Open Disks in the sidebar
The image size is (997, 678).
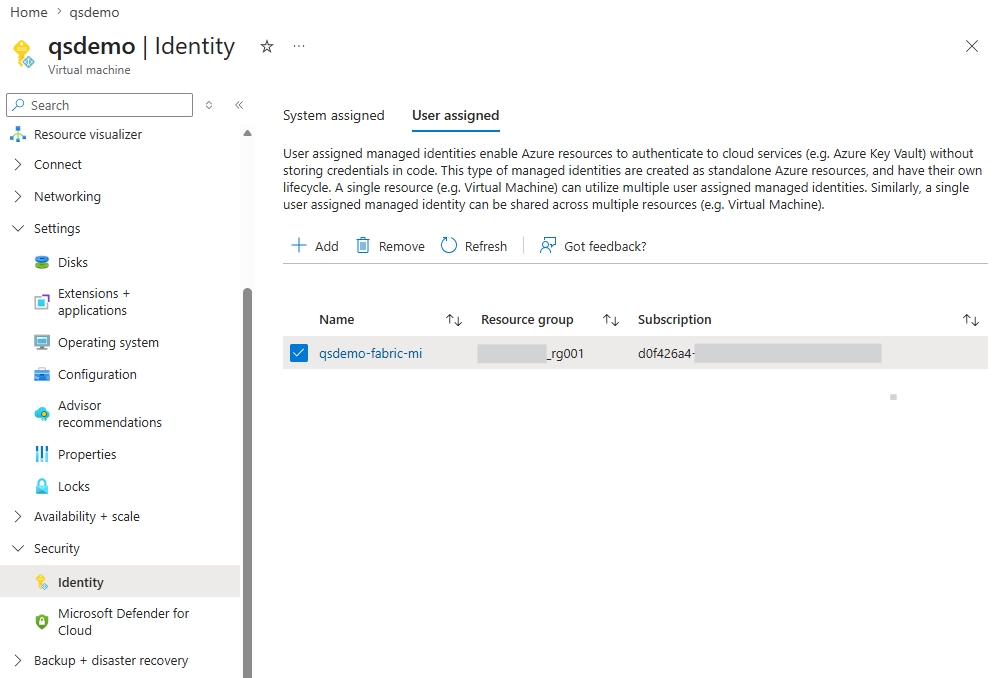[72, 262]
